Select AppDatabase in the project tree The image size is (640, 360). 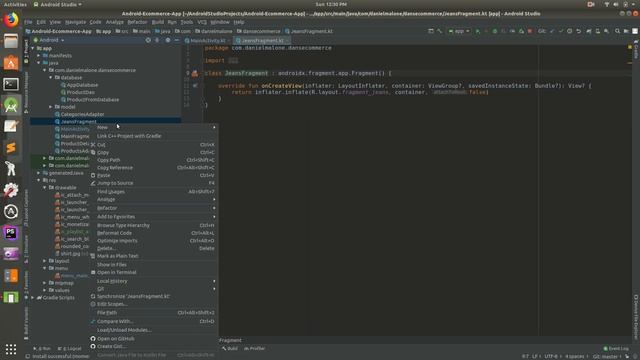click(x=82, y=85)
